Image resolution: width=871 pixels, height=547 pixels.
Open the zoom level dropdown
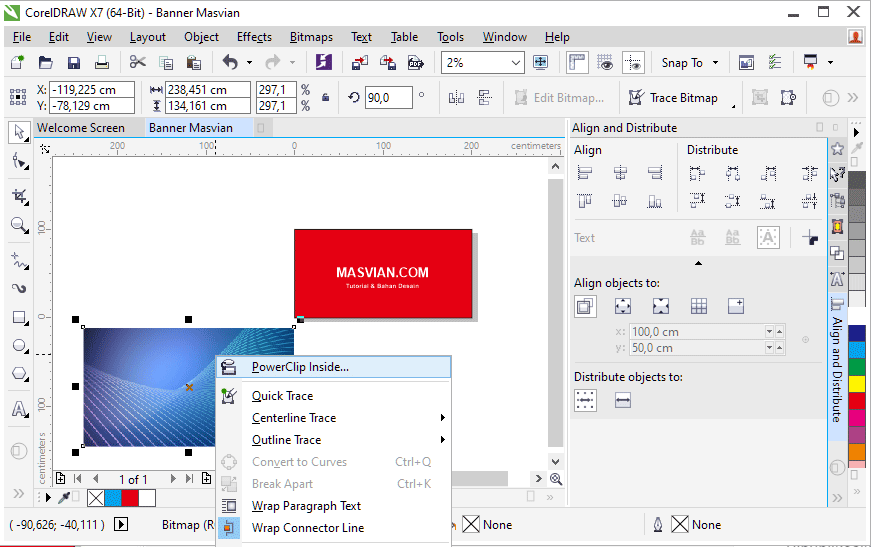(x=516, y=63)
